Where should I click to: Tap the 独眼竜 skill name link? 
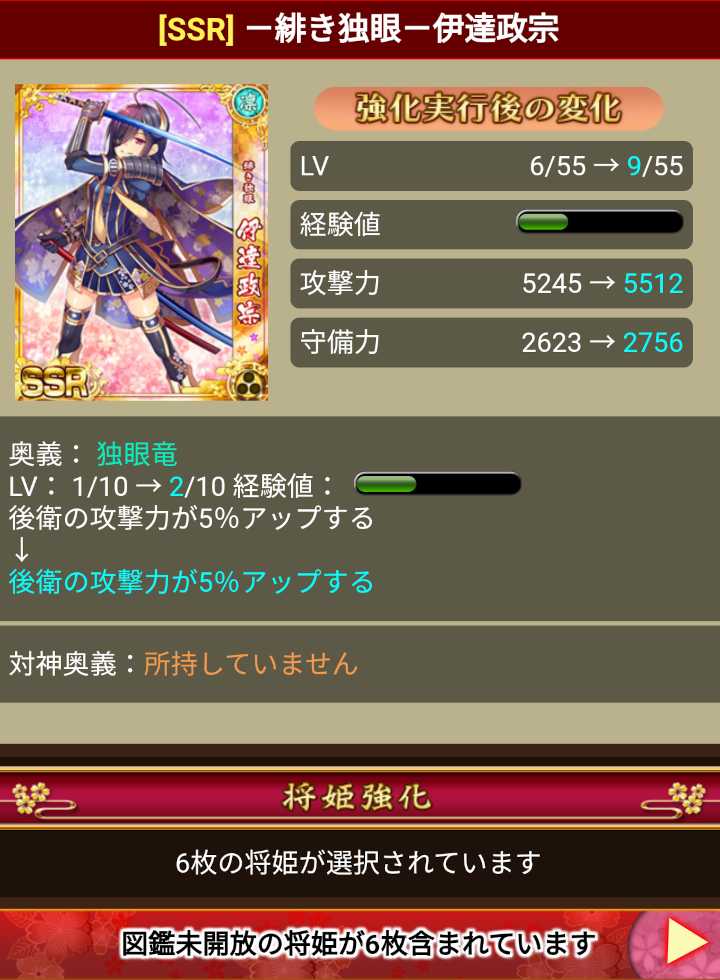pos(137,454)
